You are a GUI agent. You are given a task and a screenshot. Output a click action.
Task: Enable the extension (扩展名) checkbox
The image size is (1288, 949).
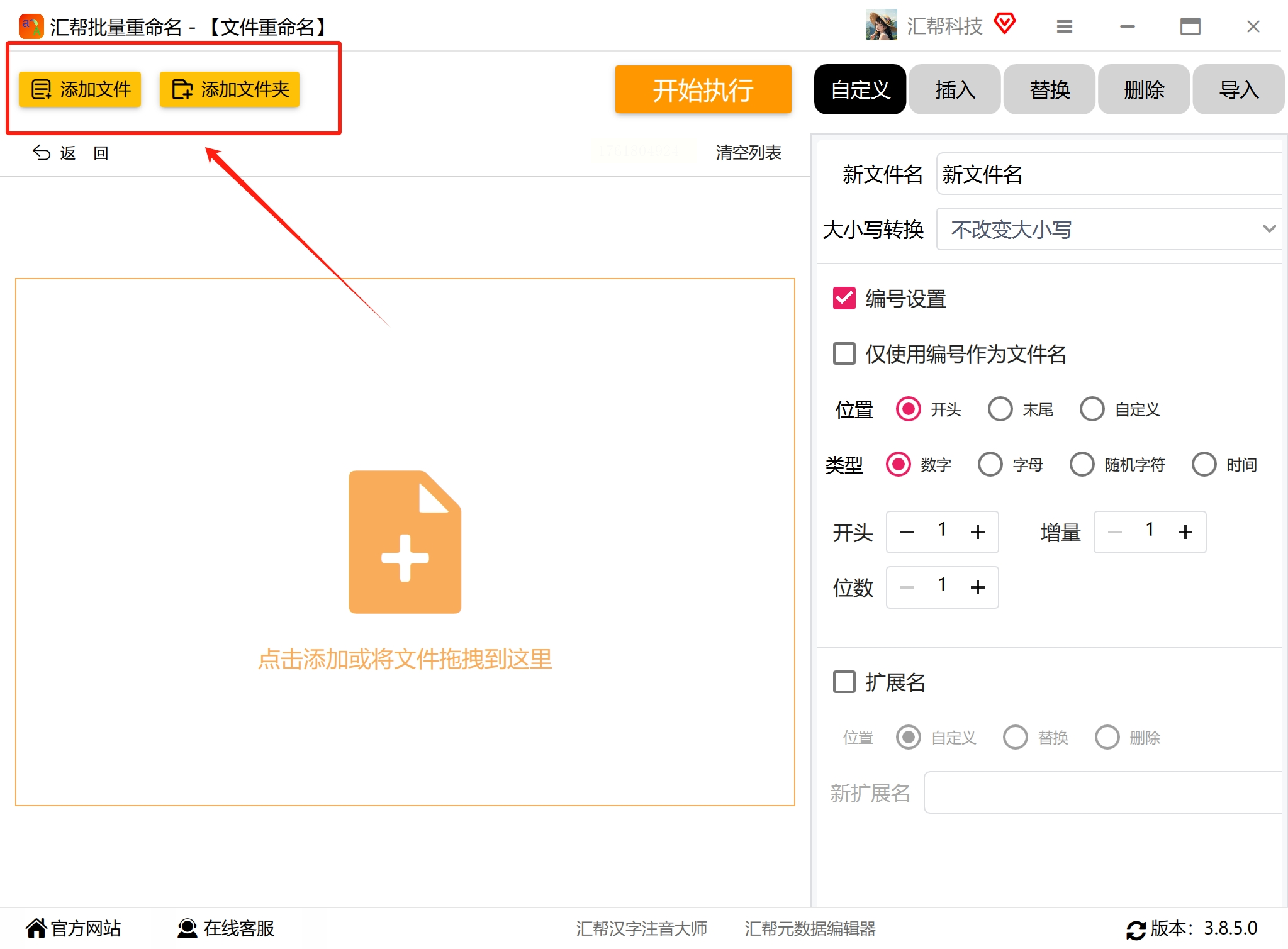point(844,682)
